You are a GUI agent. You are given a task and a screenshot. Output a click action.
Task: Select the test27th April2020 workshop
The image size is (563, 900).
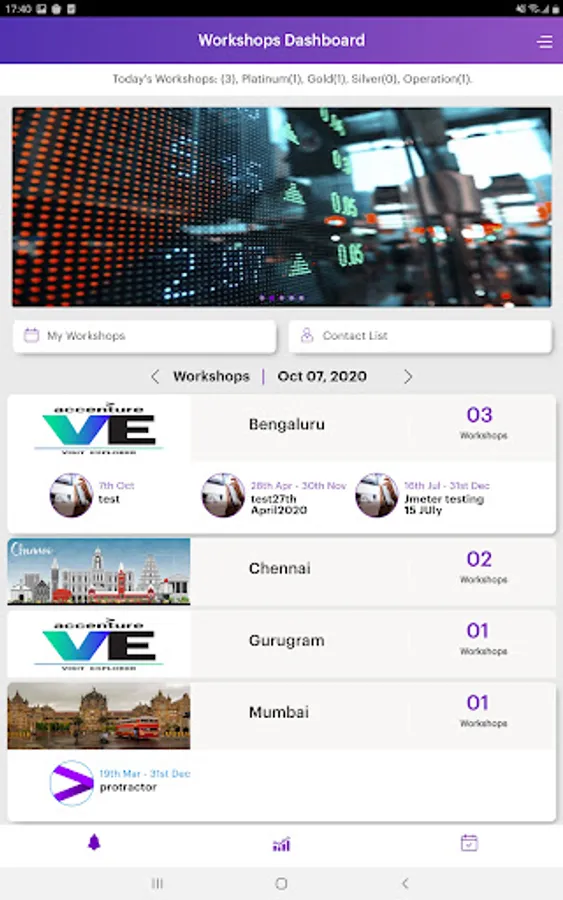pyautogui.click(x=274, y=496)
